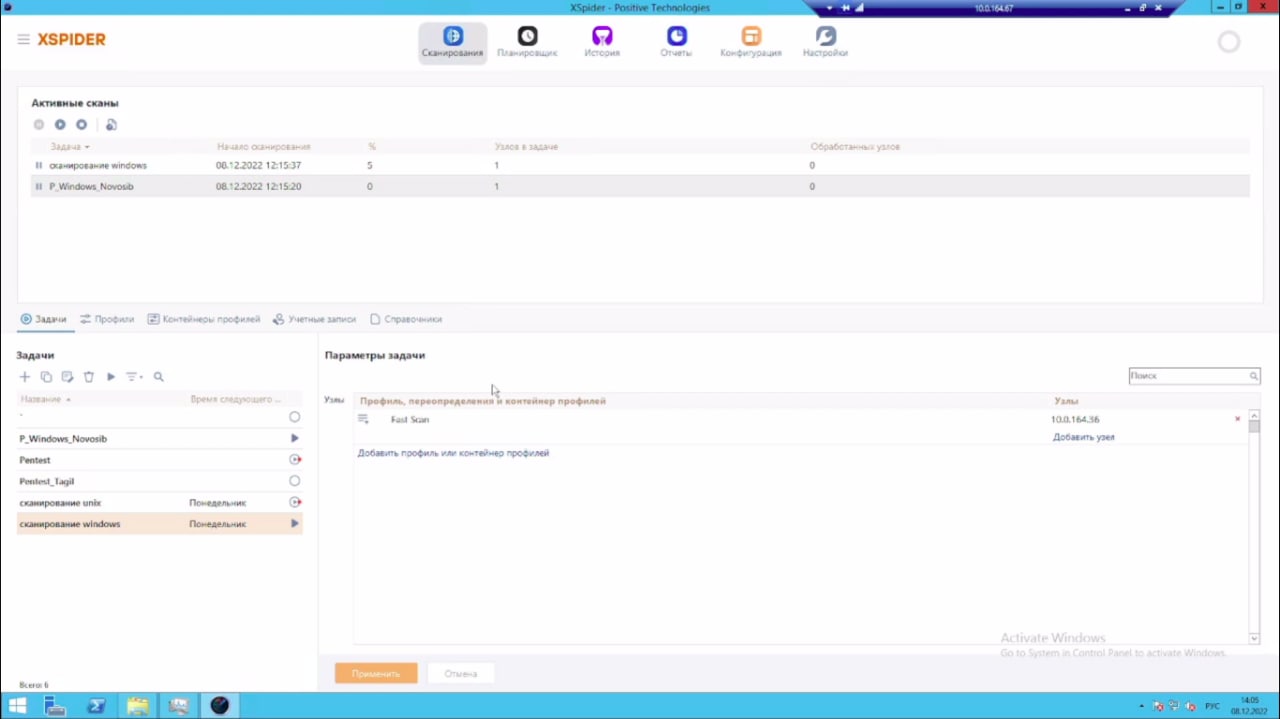Click the status circle of Pentest_Tagil task
This screenshot has height=719, width=1280.
pos(294,481)
